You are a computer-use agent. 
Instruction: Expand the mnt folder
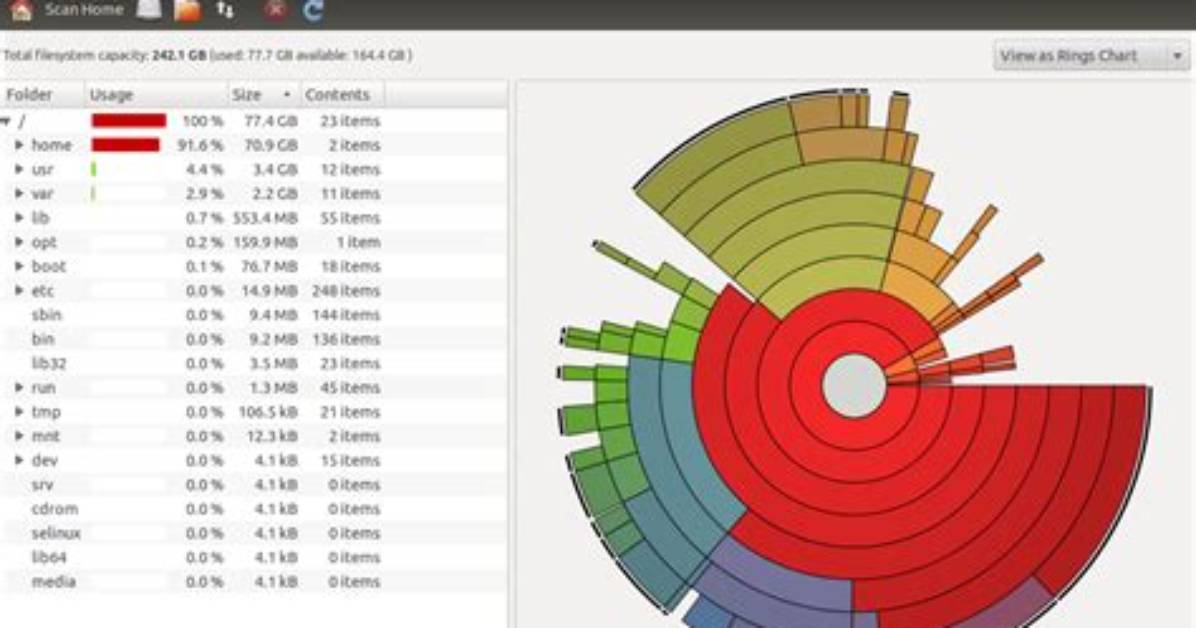click(19, 436)
